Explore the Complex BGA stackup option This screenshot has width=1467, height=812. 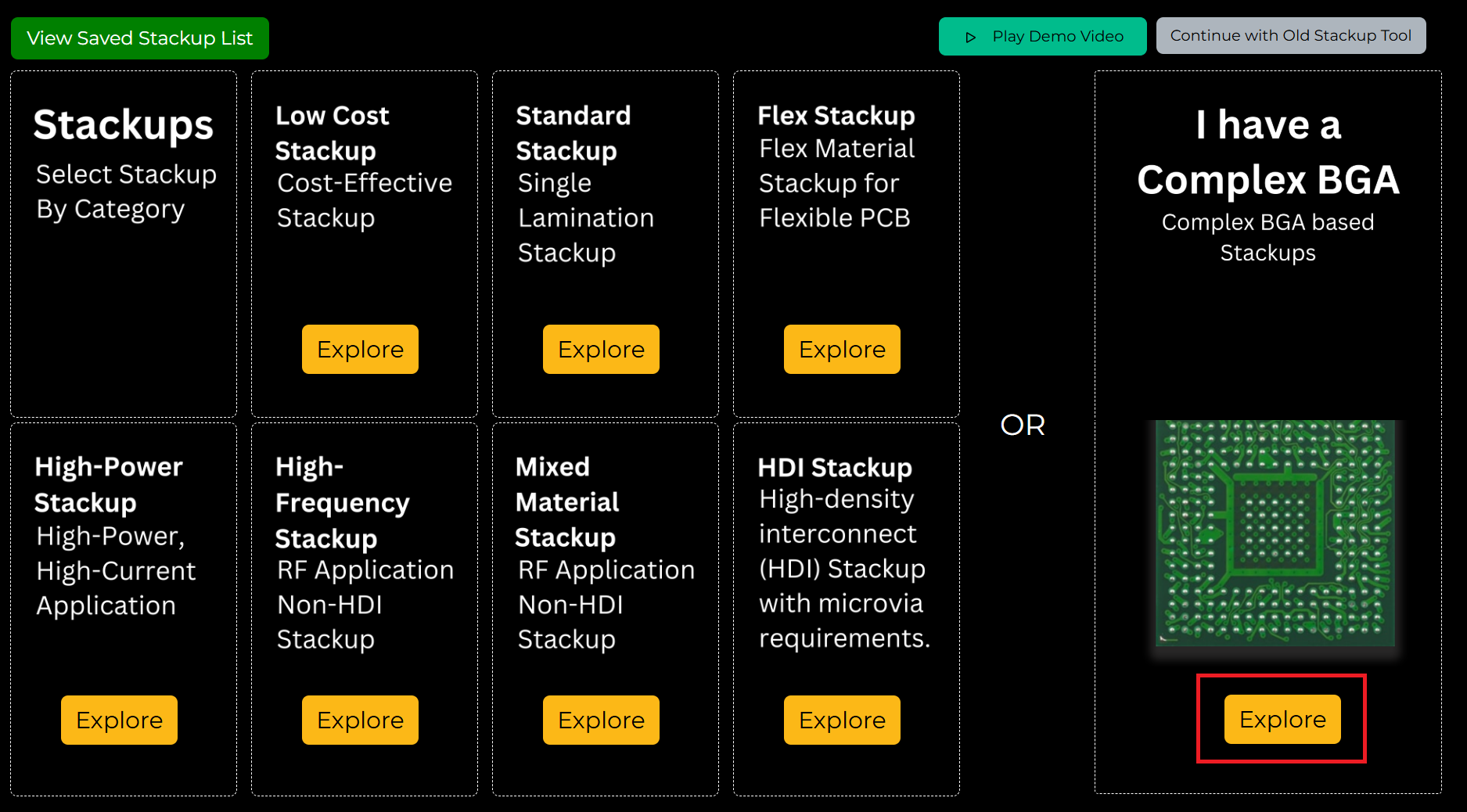pyautogui.click(x=1281, y=719)
